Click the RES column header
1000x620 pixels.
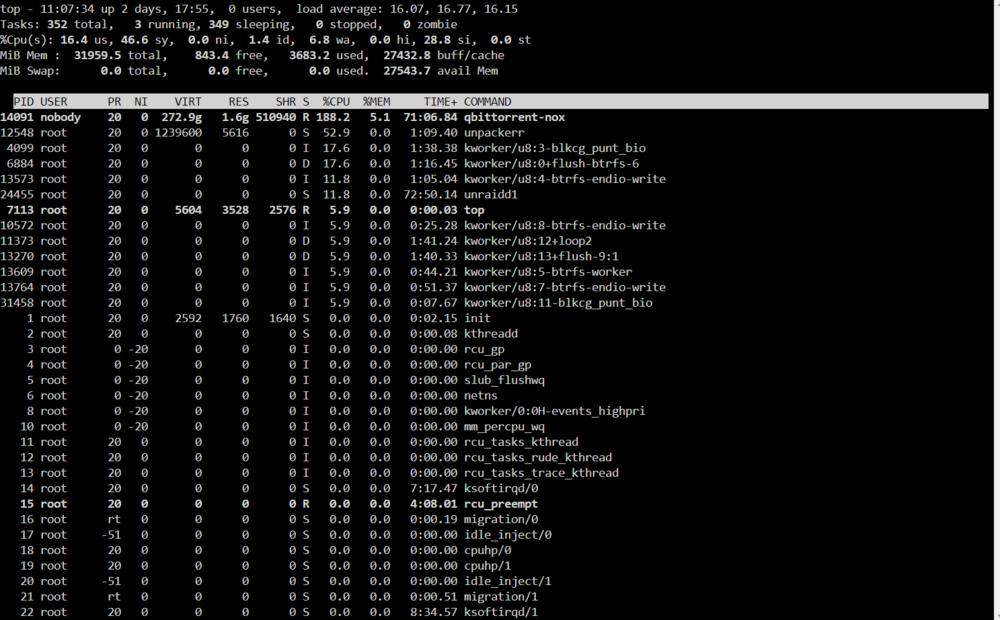[239, 101]
